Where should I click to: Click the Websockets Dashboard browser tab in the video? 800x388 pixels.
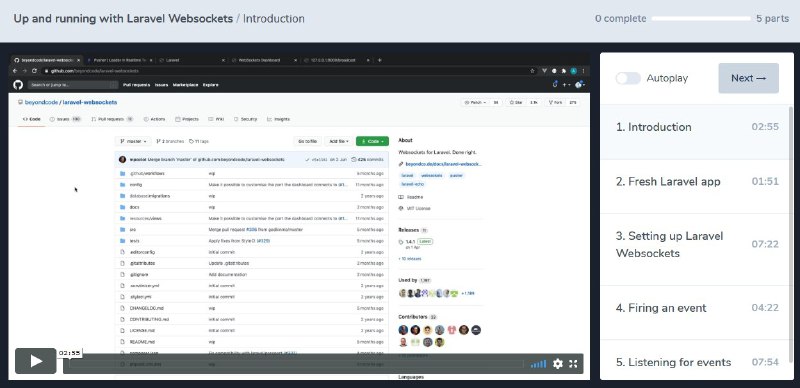tap(263, 60)
